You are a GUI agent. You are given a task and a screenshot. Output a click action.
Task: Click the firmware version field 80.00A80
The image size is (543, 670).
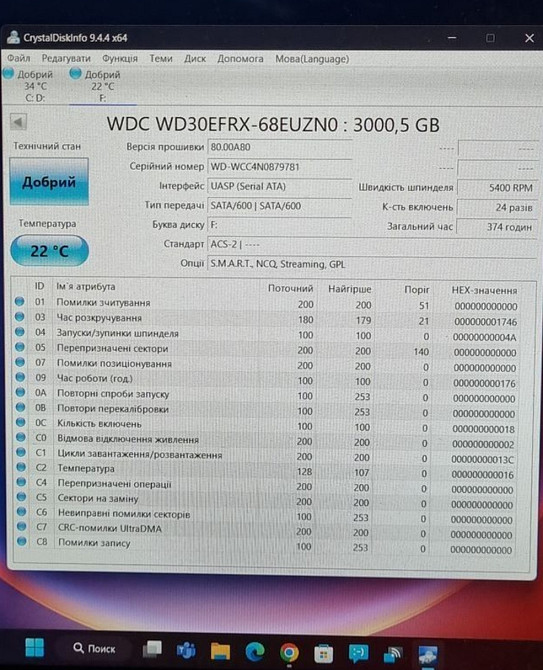pyautogui.click(x=280, y=147)
